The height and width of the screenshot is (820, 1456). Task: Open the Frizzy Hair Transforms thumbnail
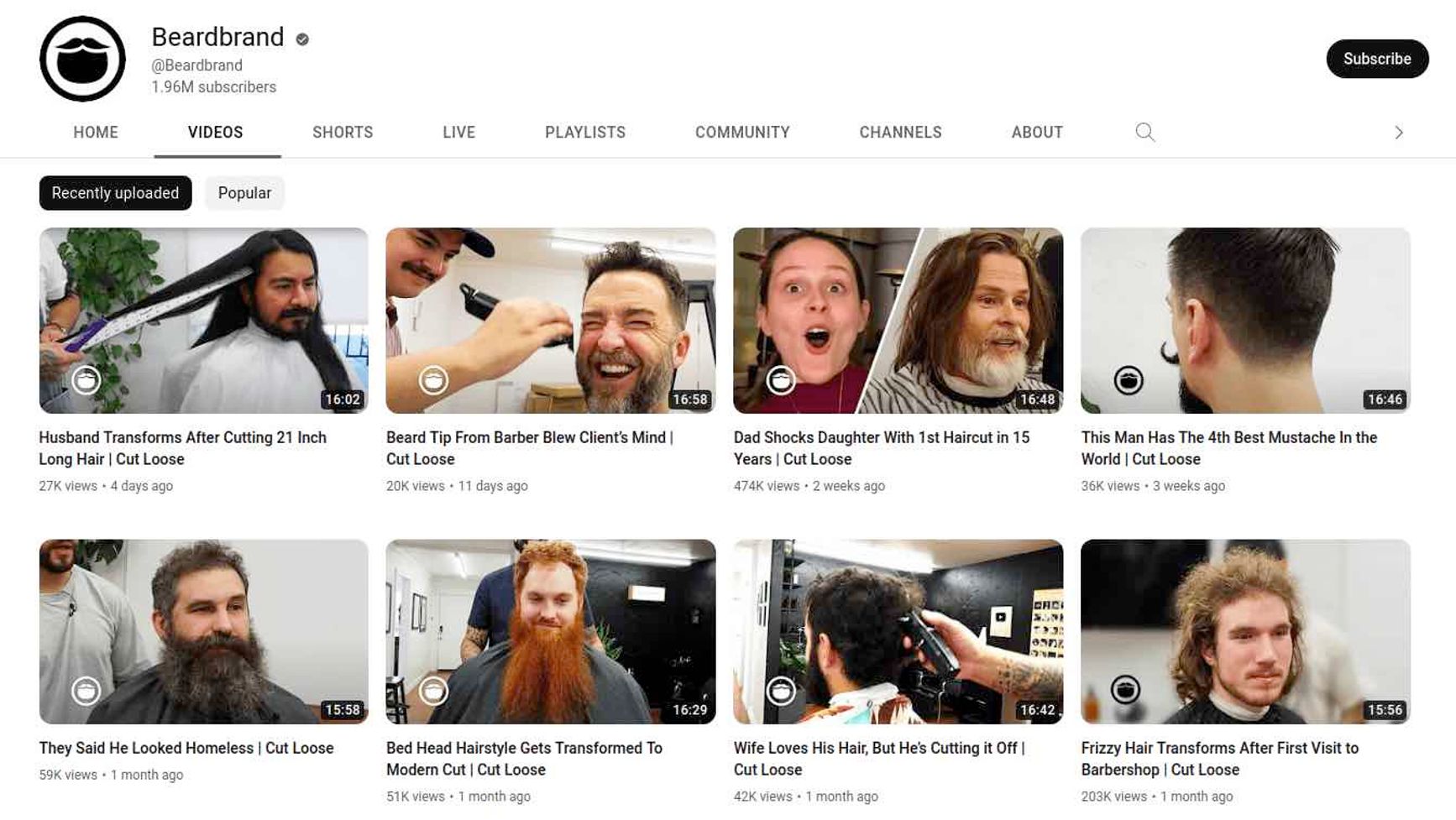point(1245,631)
